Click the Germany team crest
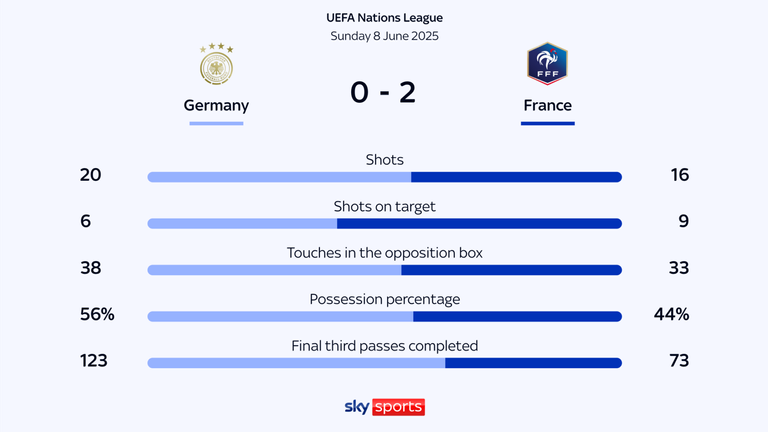768x432 pixels. point(216,64)
